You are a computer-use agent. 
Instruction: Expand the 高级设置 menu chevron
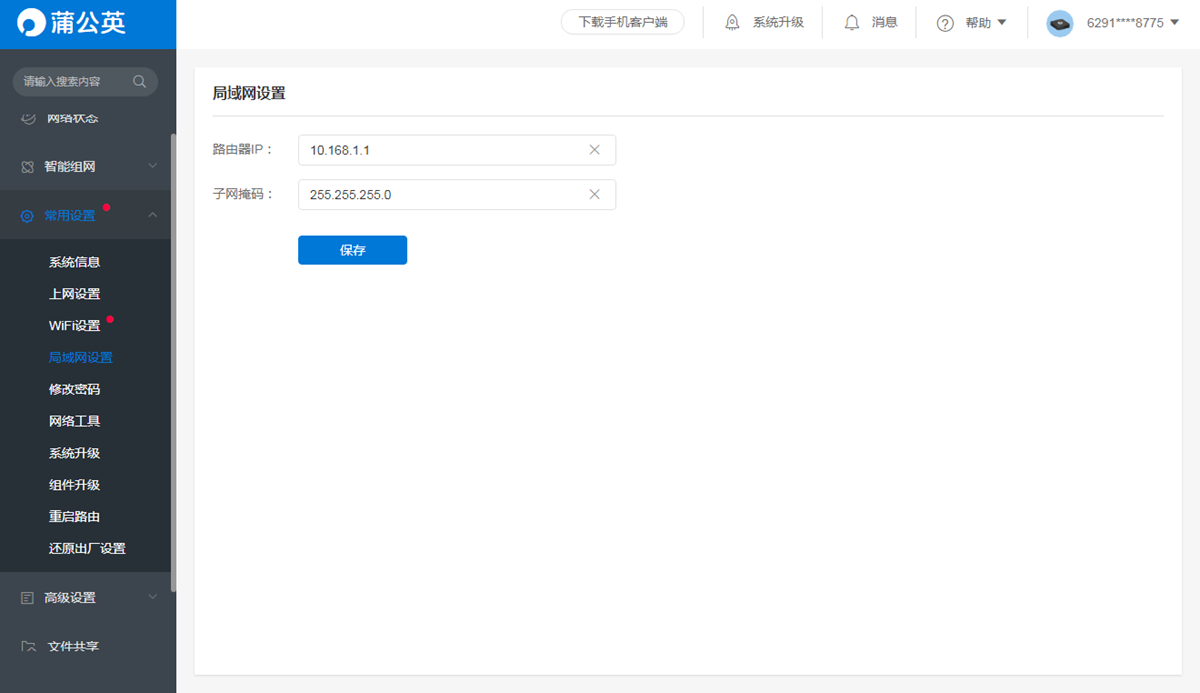click(153, 597)
